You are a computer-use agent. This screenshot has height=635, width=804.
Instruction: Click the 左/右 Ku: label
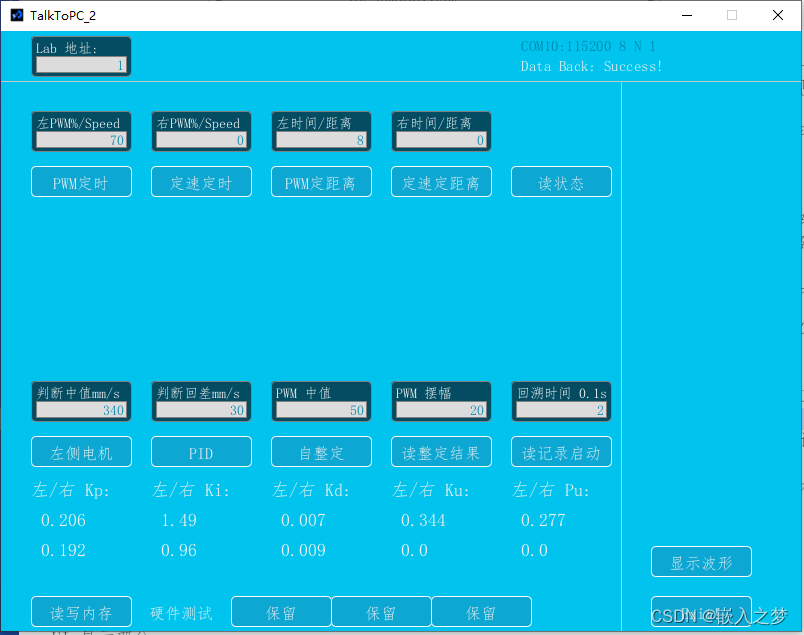click(431, 490)
